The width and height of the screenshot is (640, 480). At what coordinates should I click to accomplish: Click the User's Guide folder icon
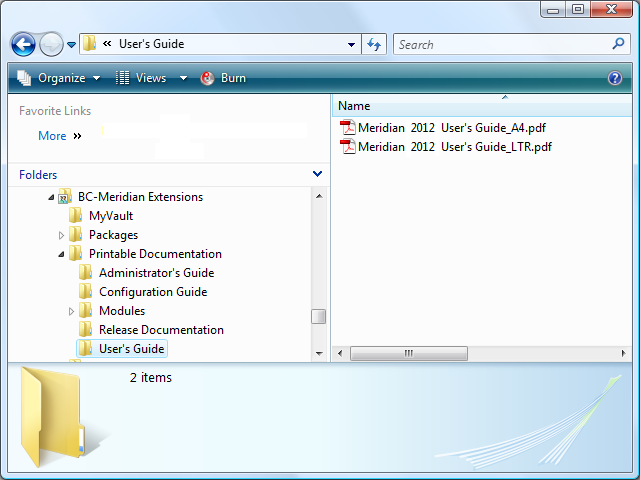[85, 349]
